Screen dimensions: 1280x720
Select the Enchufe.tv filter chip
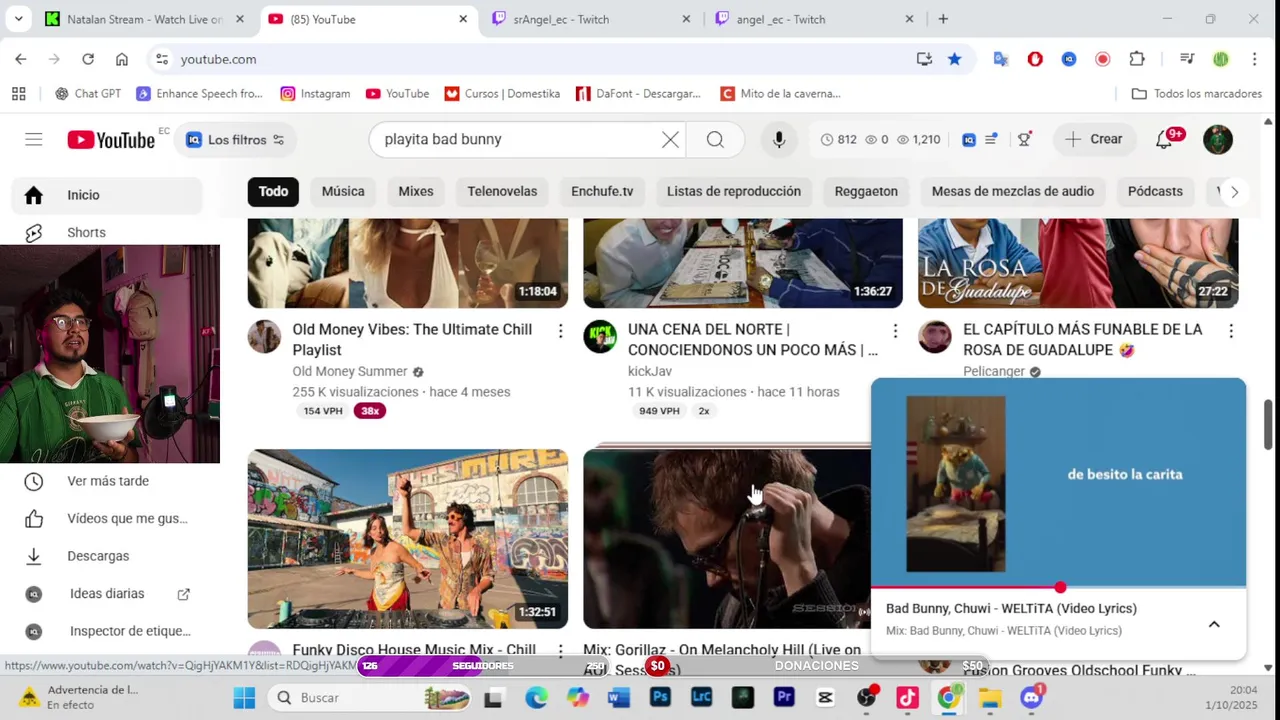(x=602, y=192)
